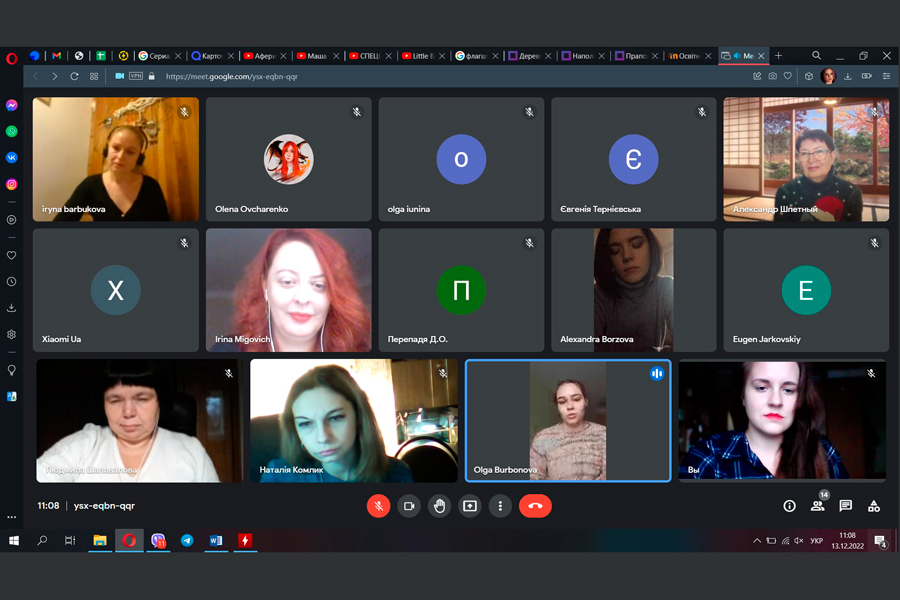This screenshot has height=600, width=900.
Task: Show the participants list panel
Action: tap(817, 506)
